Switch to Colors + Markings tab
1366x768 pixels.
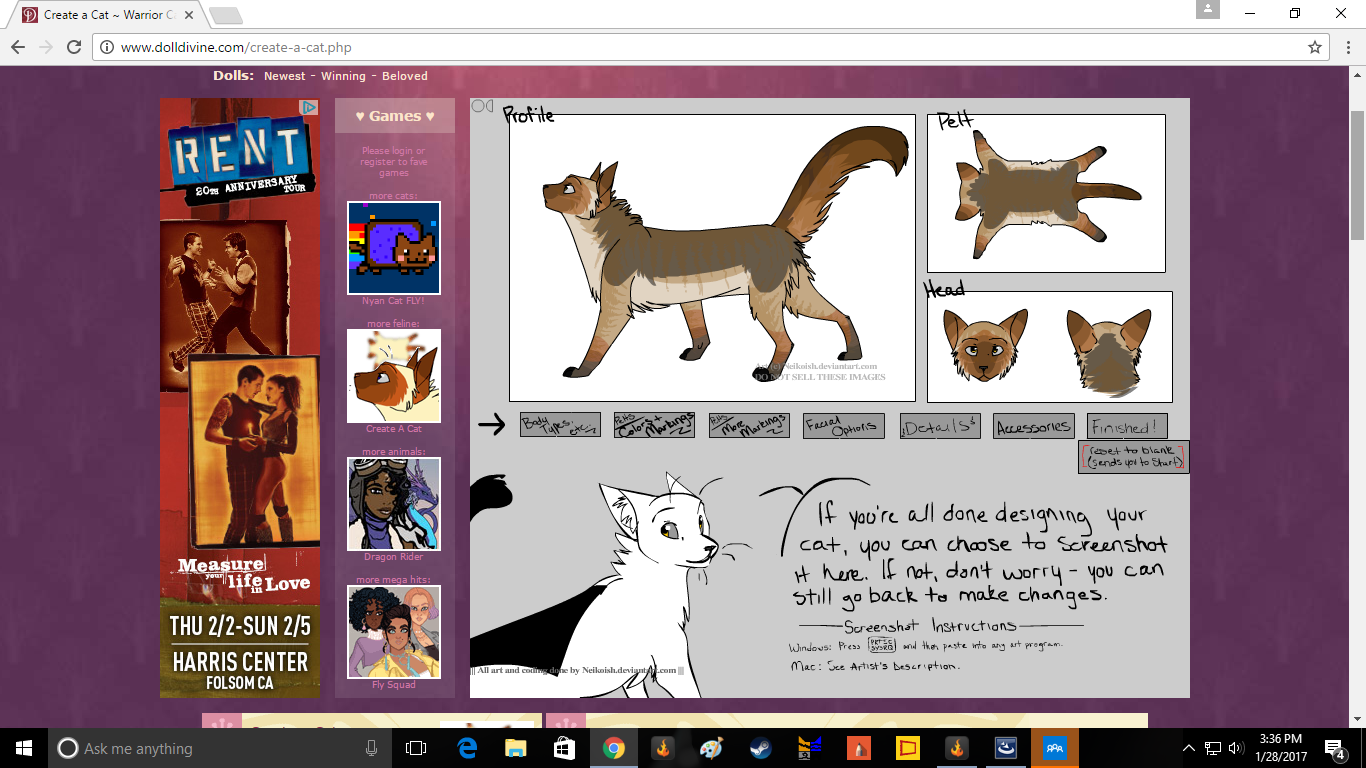[654, 425]
